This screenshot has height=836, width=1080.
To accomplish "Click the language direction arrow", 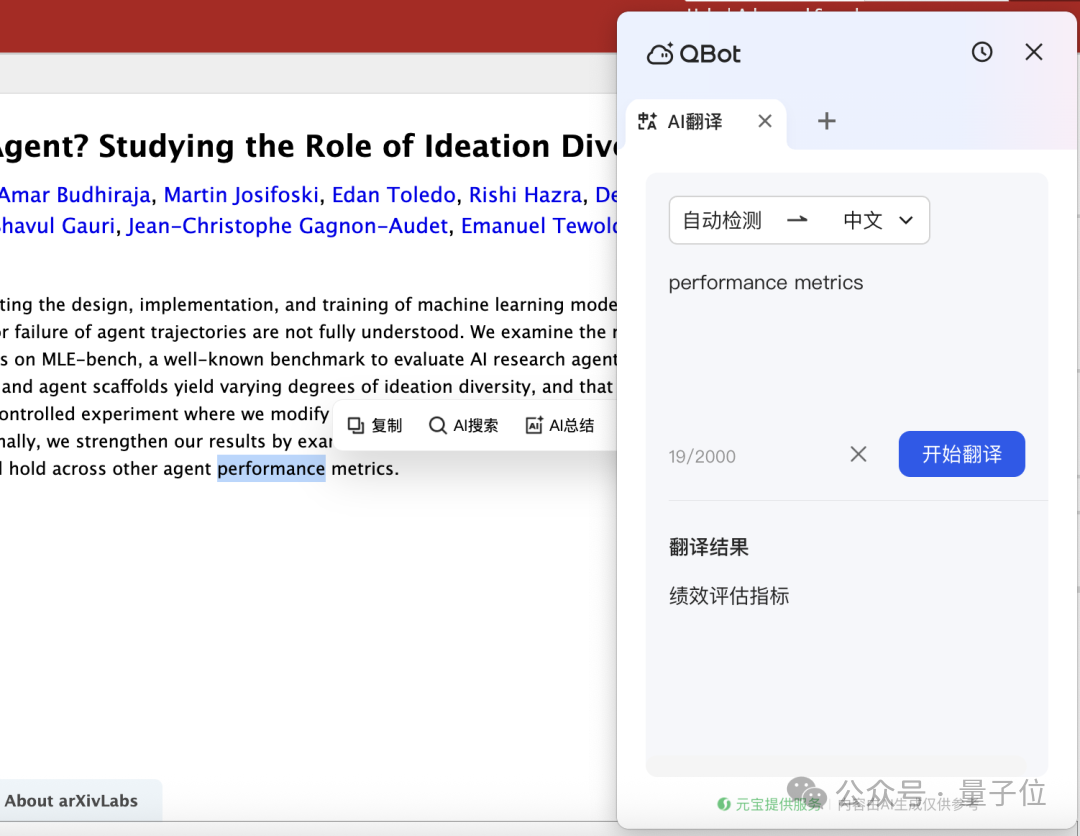I will (798, 220).
